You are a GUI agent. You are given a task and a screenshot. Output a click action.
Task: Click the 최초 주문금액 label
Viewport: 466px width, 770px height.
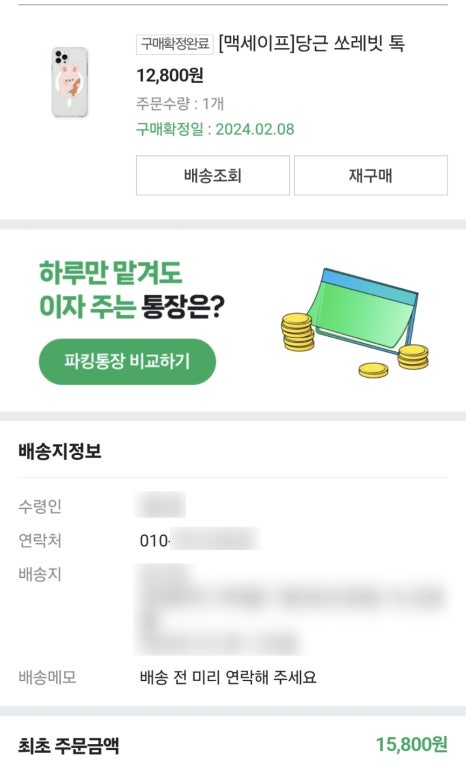pyautogui.click(x=69, y=745)
